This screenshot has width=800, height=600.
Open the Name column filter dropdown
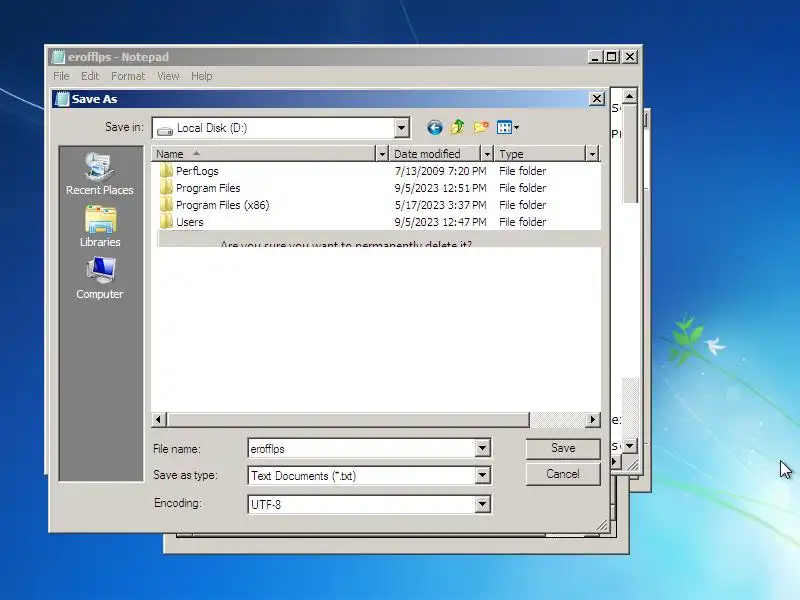382,154
